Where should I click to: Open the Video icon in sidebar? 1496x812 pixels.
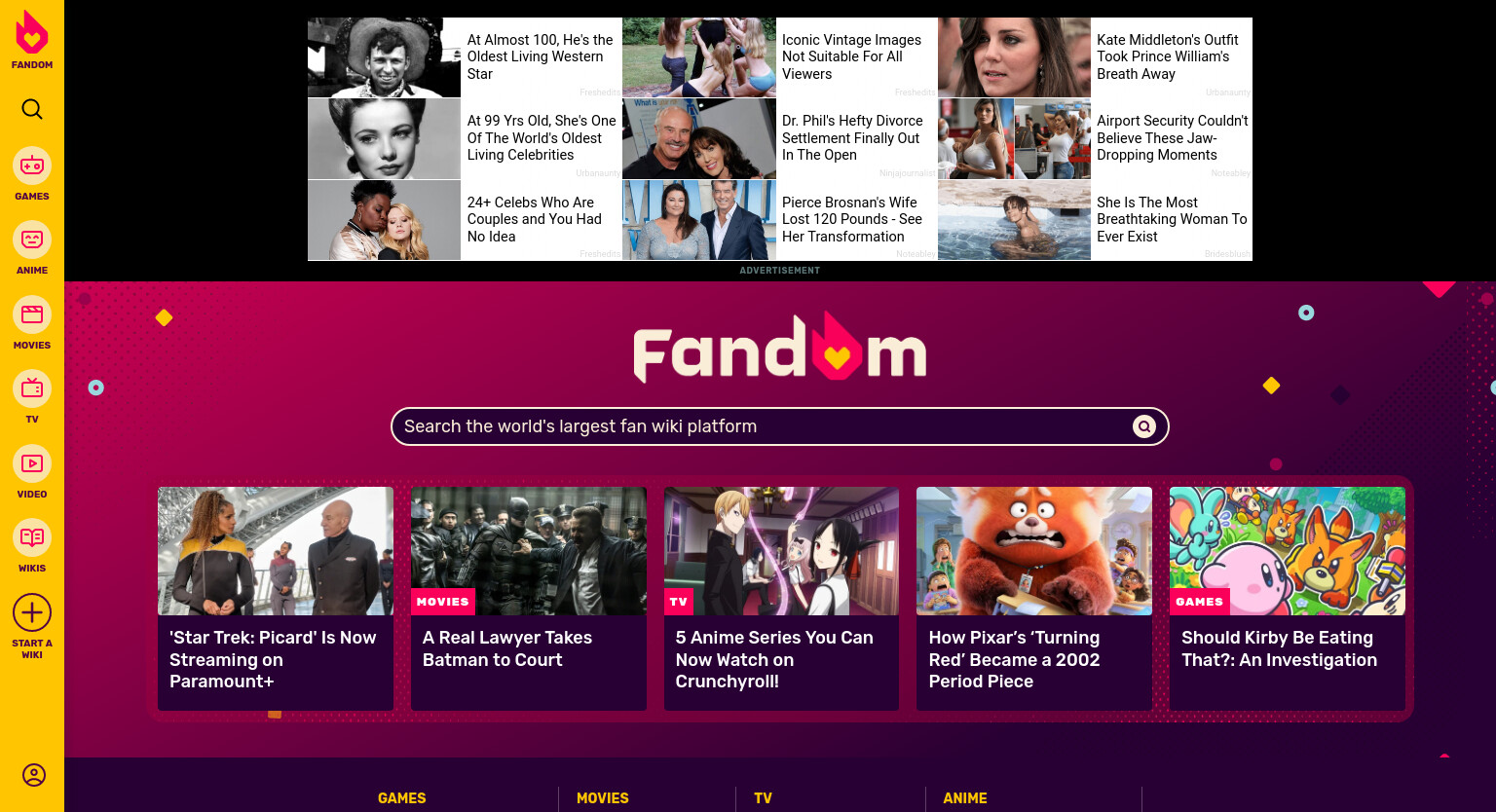pyautogui.click(x=32, y=463)
